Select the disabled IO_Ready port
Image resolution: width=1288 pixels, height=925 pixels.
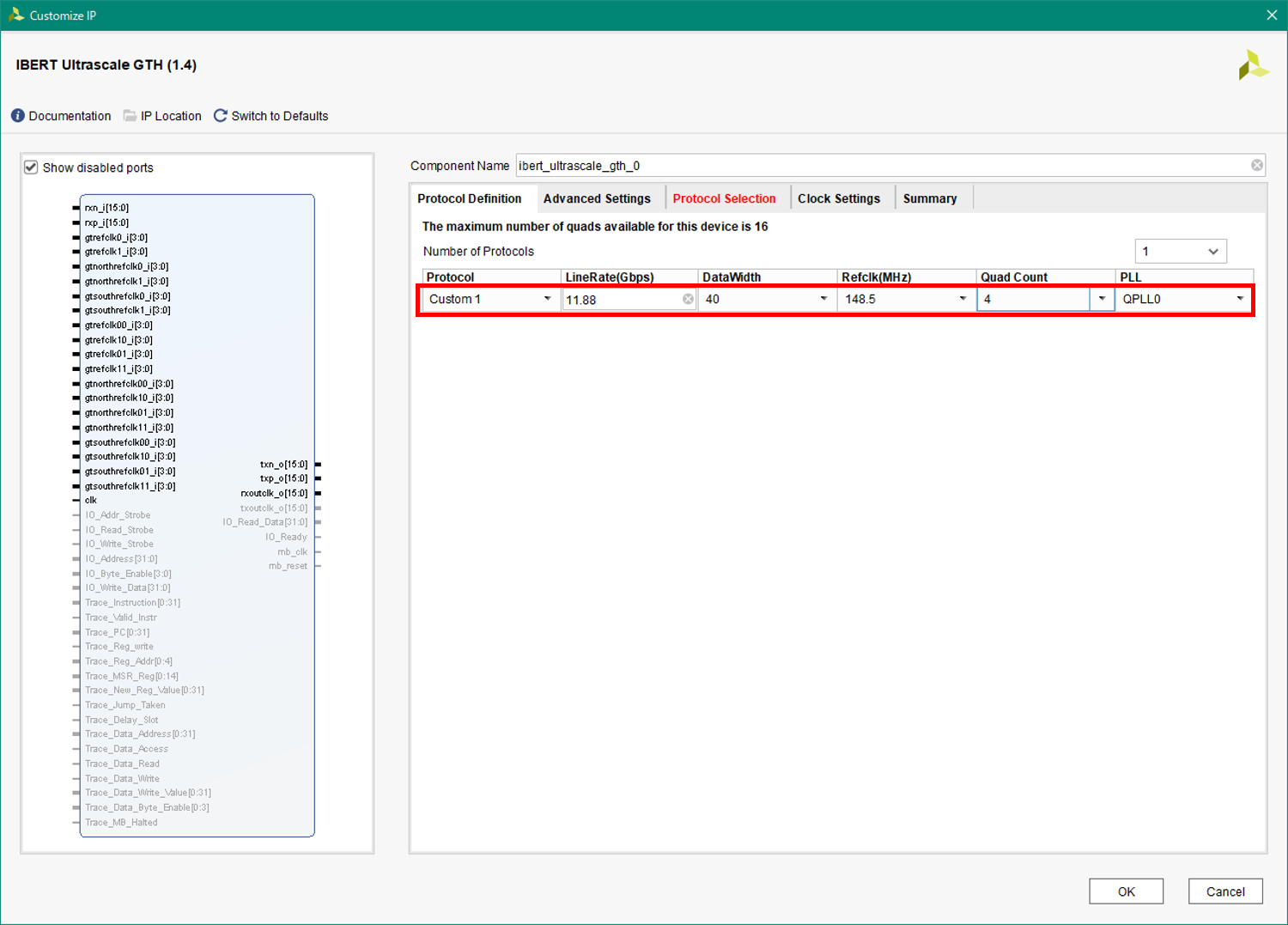(286, 537)
